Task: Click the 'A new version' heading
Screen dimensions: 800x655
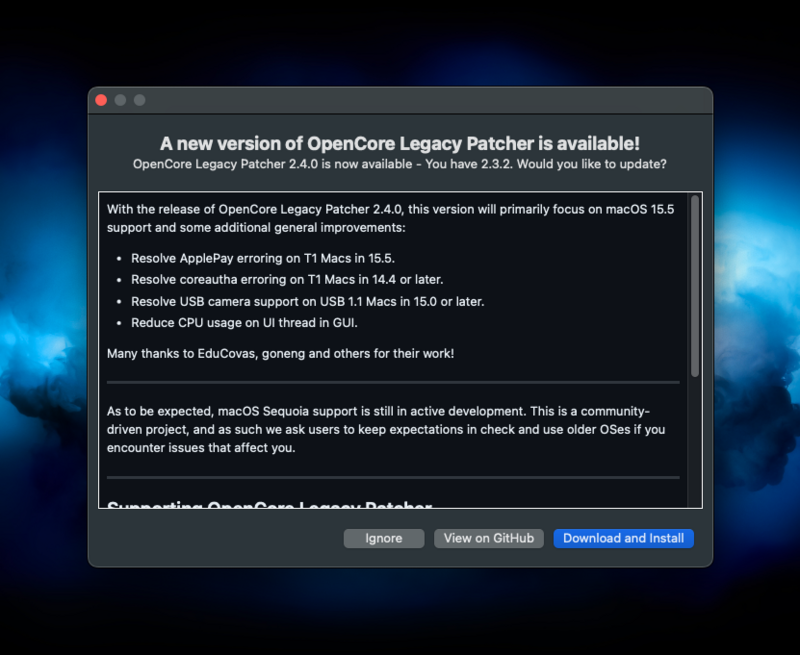Action: (400, 143)
